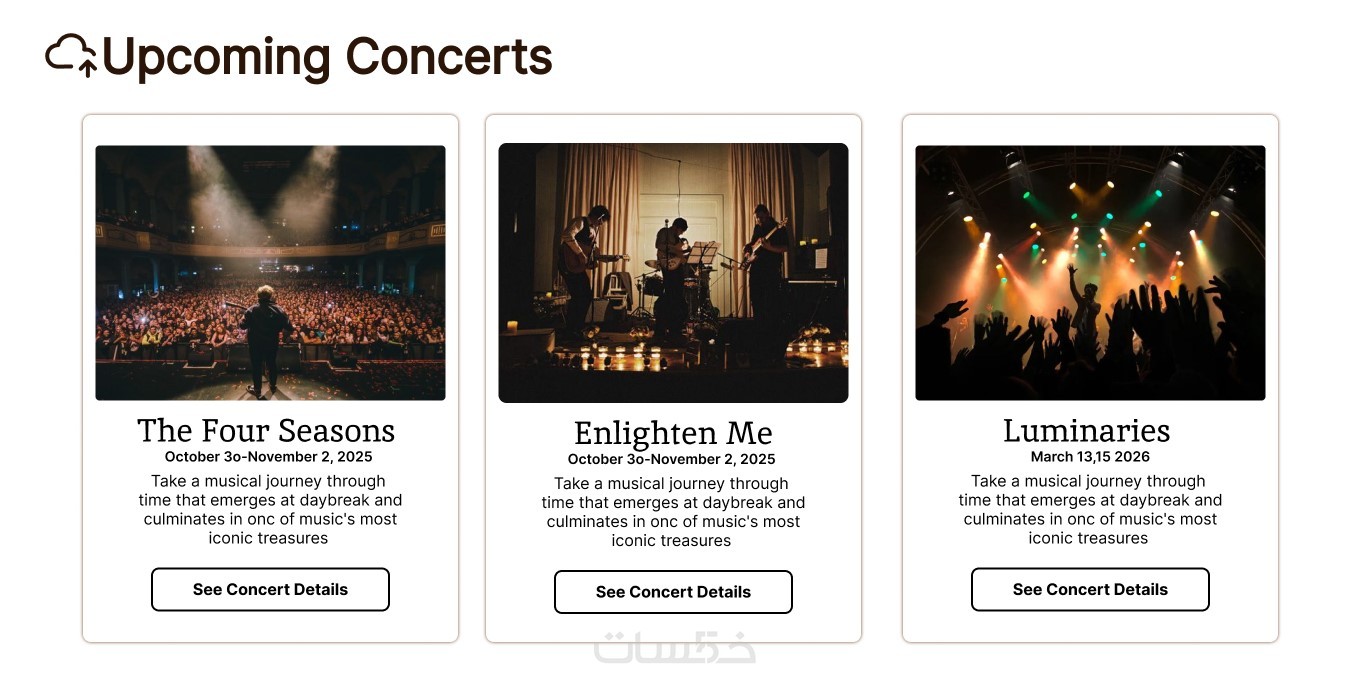Click the faint watermark logo at bottom
The width and height of the screenshot is (1350, 678).
click(x=675, y=648)
